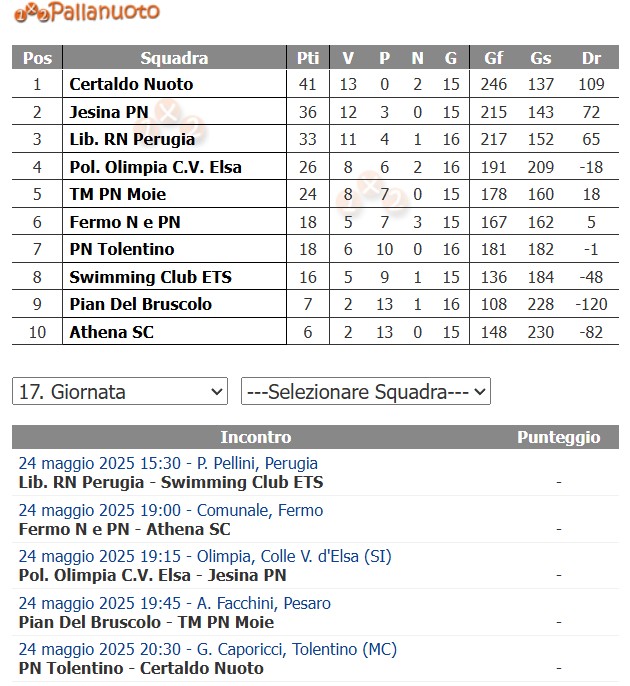Viewport: 630px width, 686px height.
Task: Open match Lib. RN Perugia - Swimming Club ETS
Action: click(x=170, y=482)
